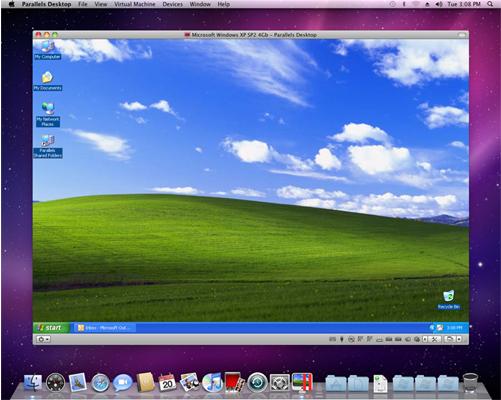Open the tools wrench configuration icon
This screenshot has width=501, height=400.
434,339
